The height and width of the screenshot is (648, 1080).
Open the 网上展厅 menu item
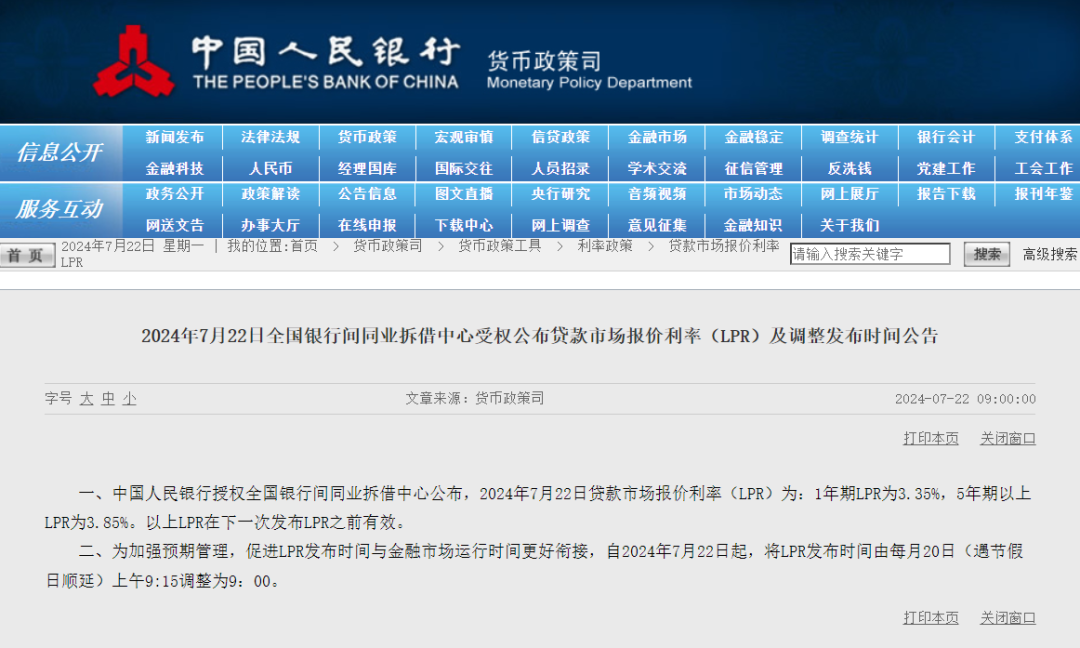[849, 194]
